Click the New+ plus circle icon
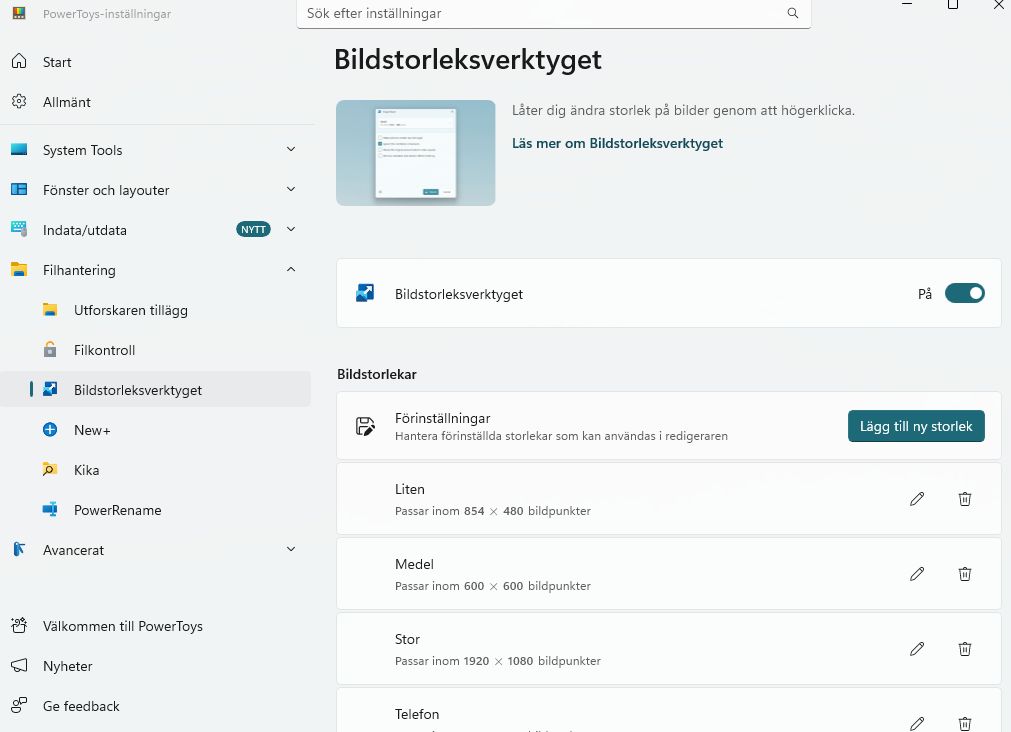 50,430
